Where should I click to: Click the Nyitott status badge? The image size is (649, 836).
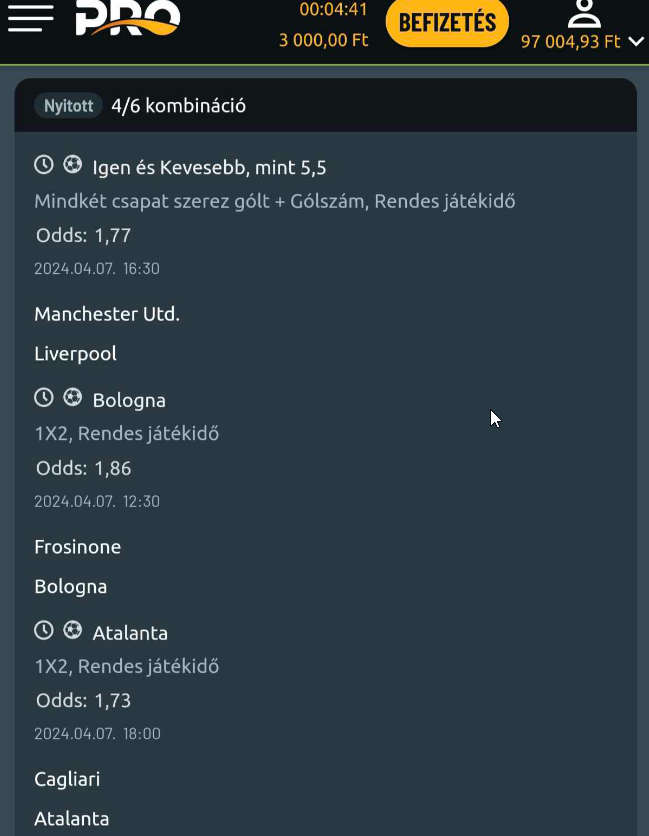(69, 106)
